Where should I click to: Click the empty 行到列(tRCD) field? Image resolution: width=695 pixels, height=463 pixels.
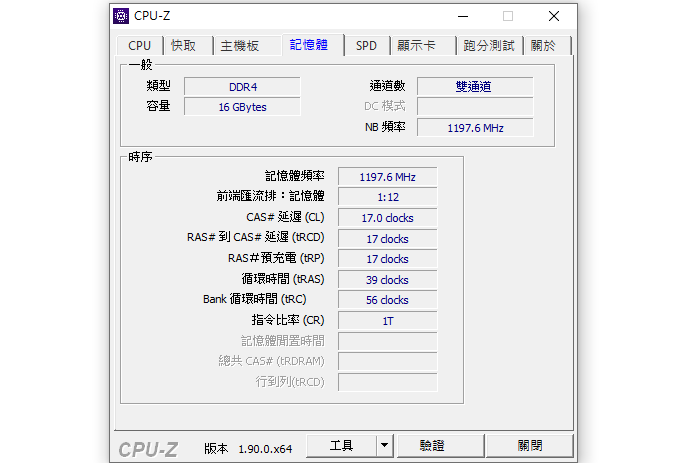coord(387,382)
